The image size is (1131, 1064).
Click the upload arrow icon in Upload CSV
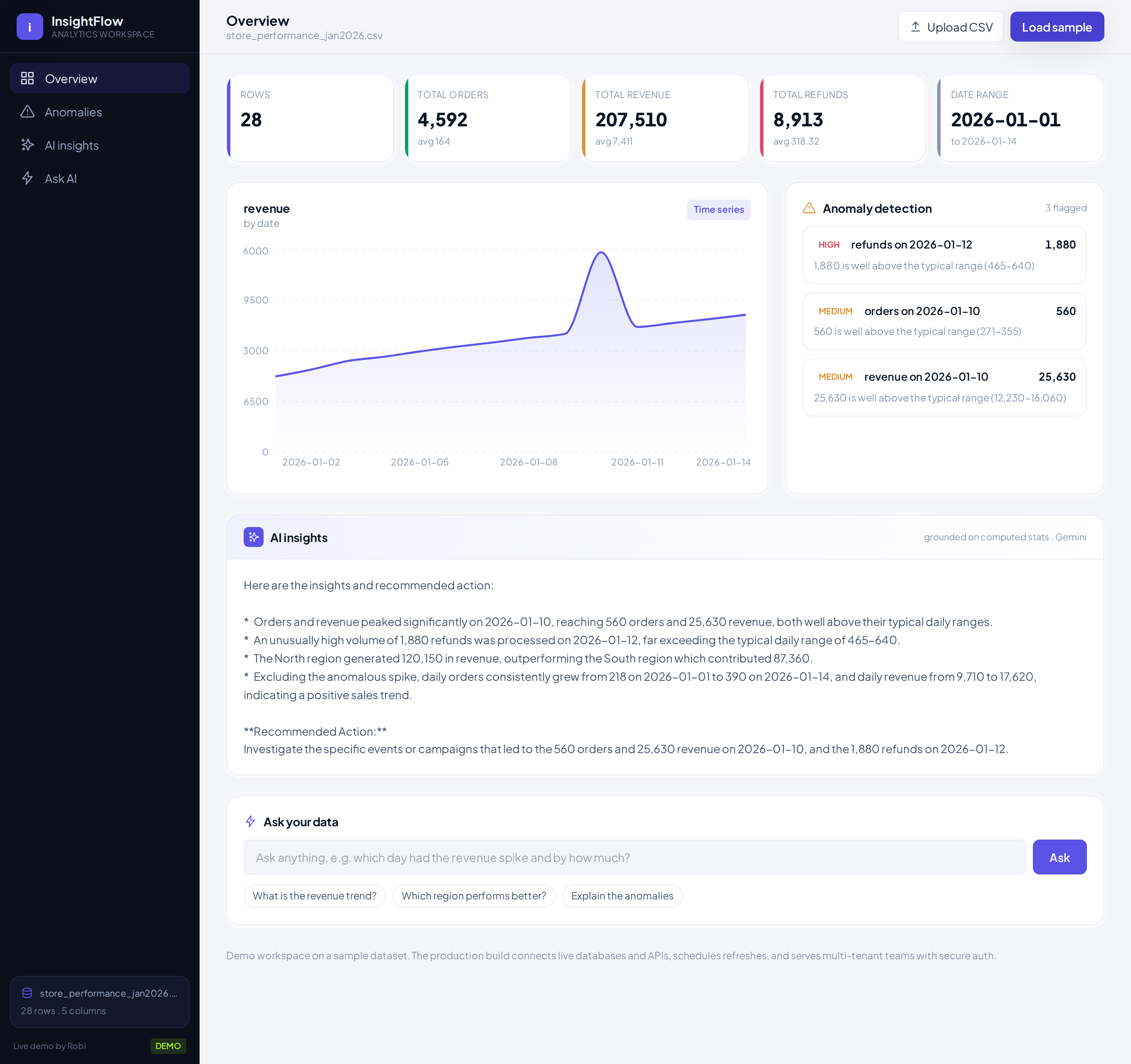point(915,27)
